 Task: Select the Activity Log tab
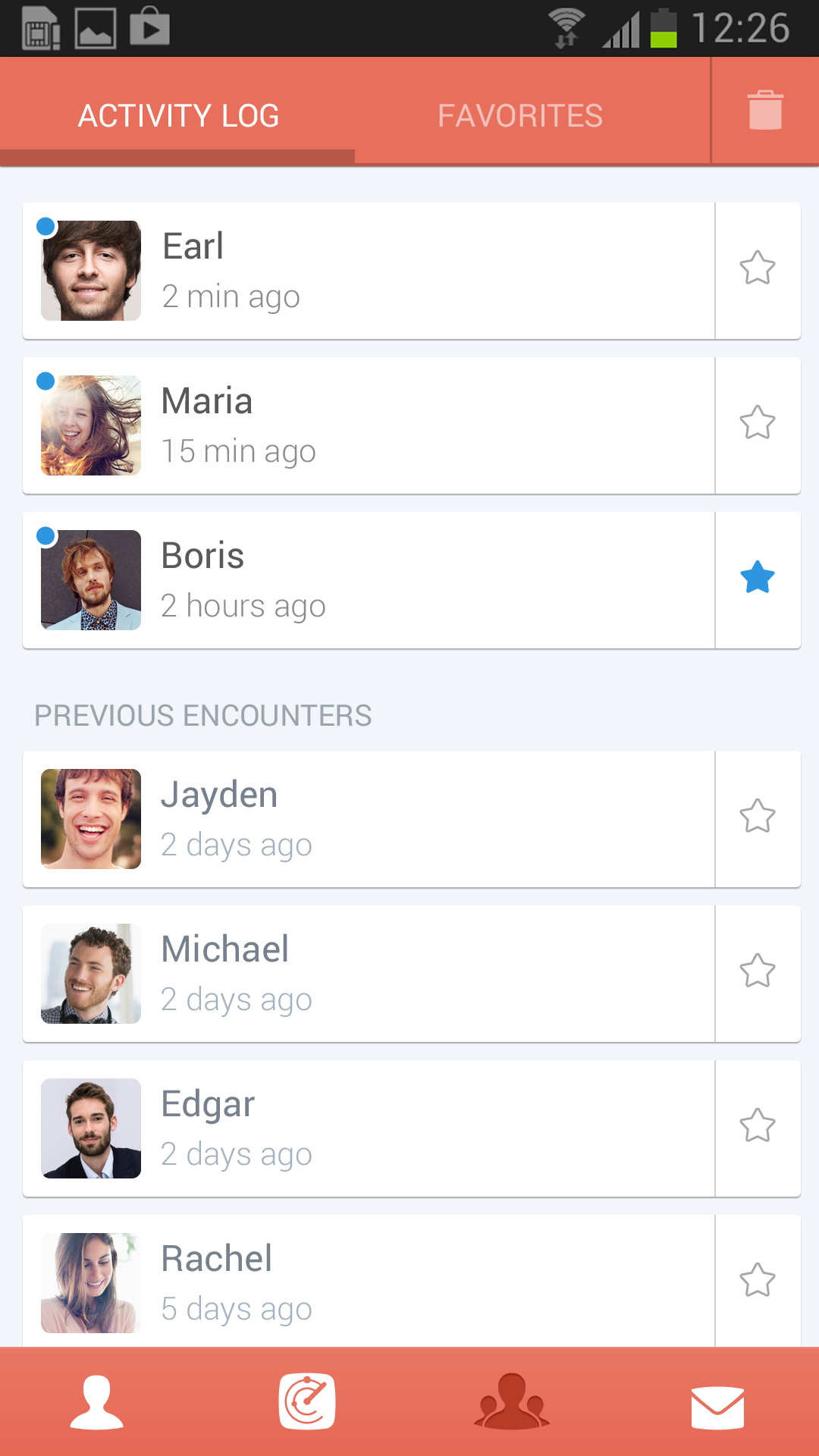[x=178, y=116]
